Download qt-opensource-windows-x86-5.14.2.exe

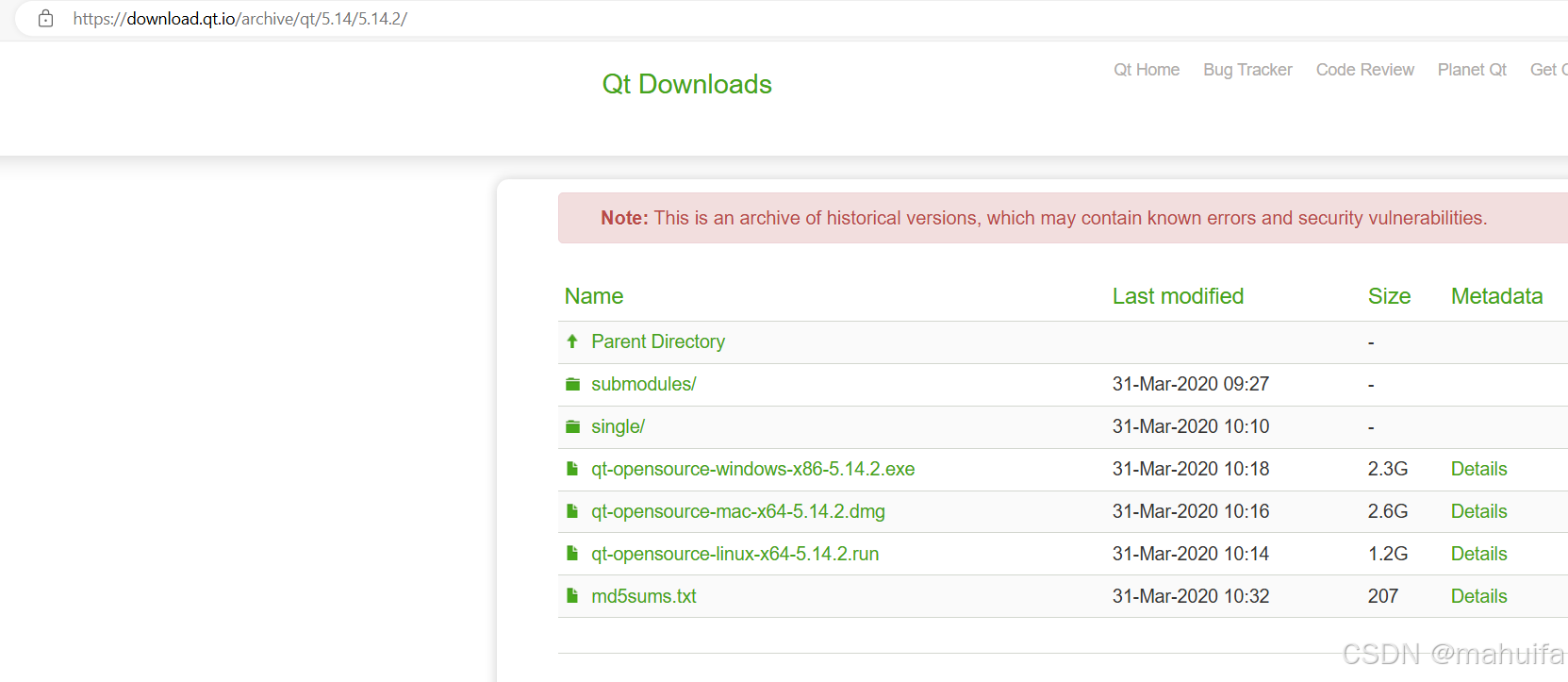753,469
